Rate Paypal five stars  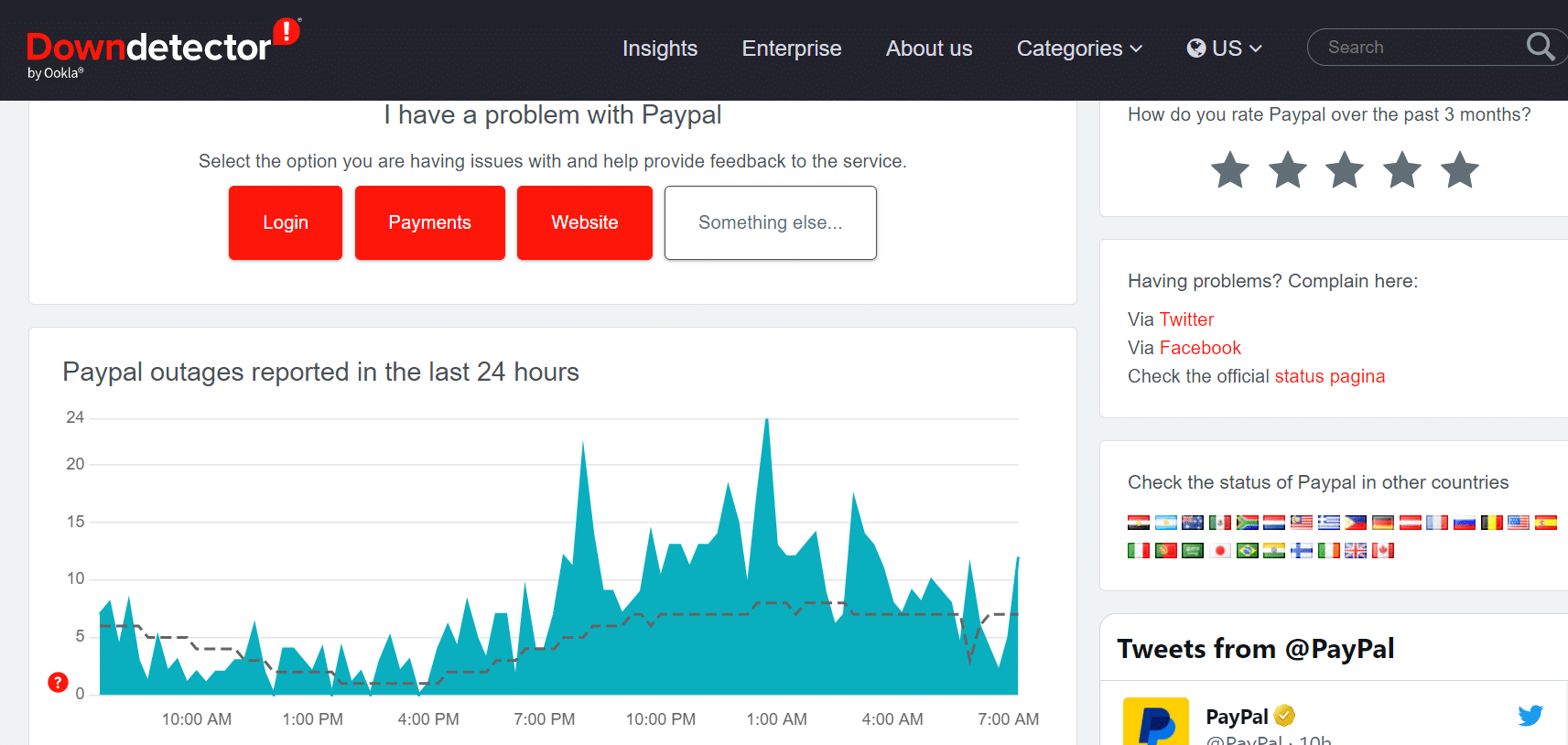click(x=1460, y=170)
